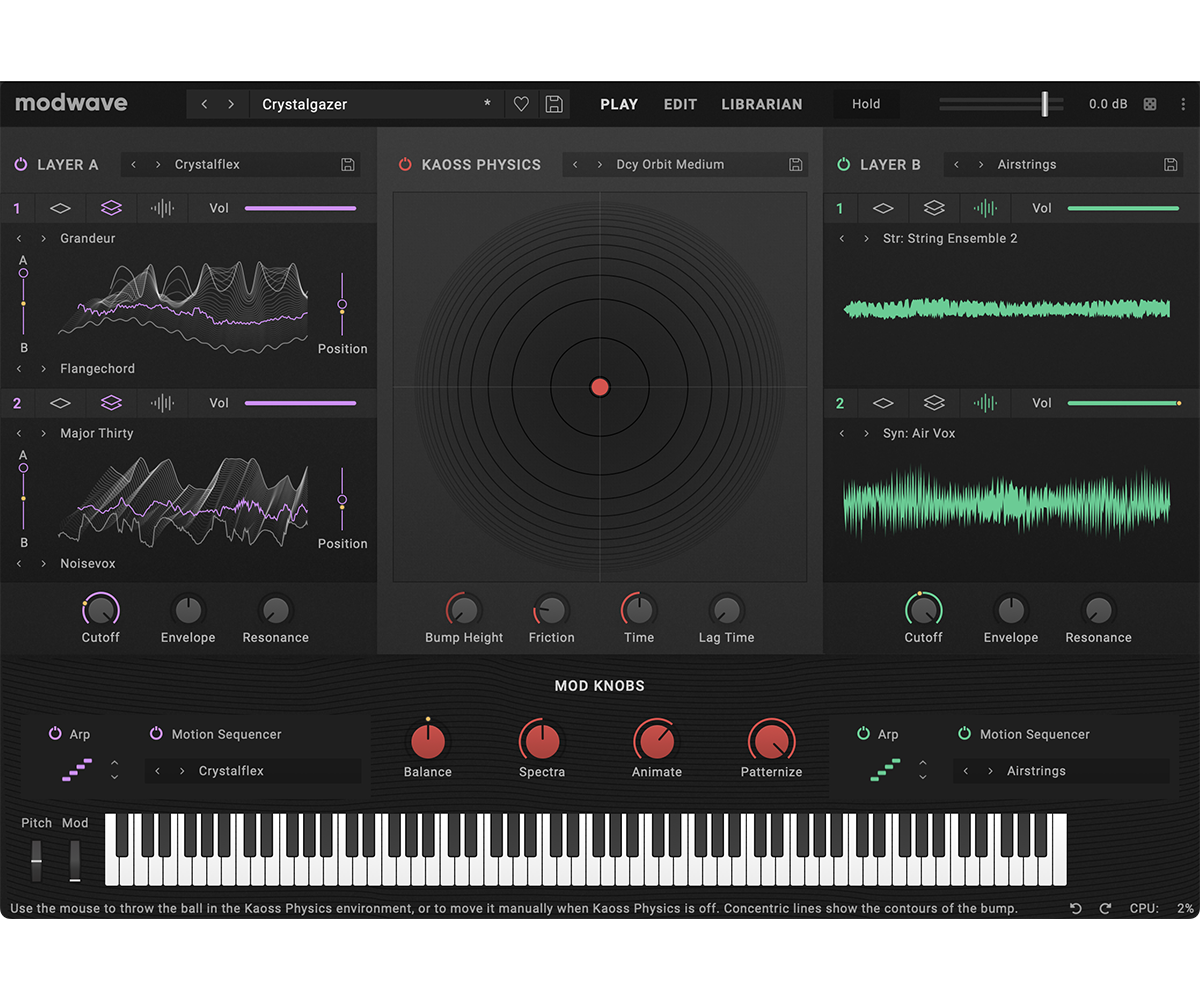The height and width of the screenshot is (1000, 1200).
Task: Open the Flangechord wavetable selector
Action: pos(97,369)
